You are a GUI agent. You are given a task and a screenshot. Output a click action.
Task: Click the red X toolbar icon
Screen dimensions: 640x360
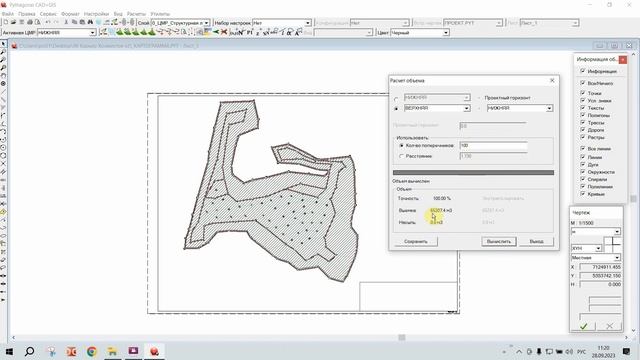point(224,32)
